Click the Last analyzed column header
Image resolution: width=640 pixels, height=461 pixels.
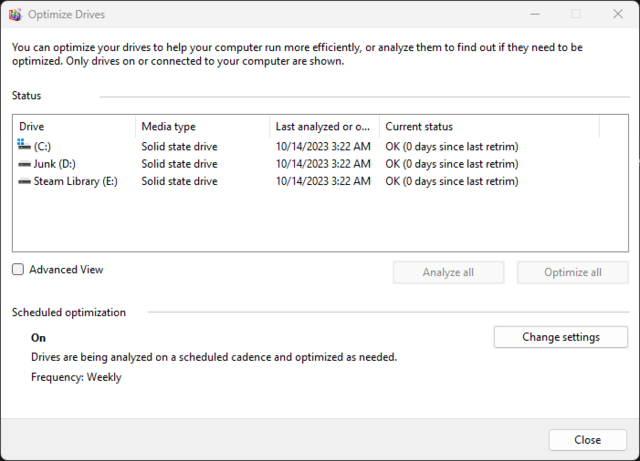click(325, 127)
